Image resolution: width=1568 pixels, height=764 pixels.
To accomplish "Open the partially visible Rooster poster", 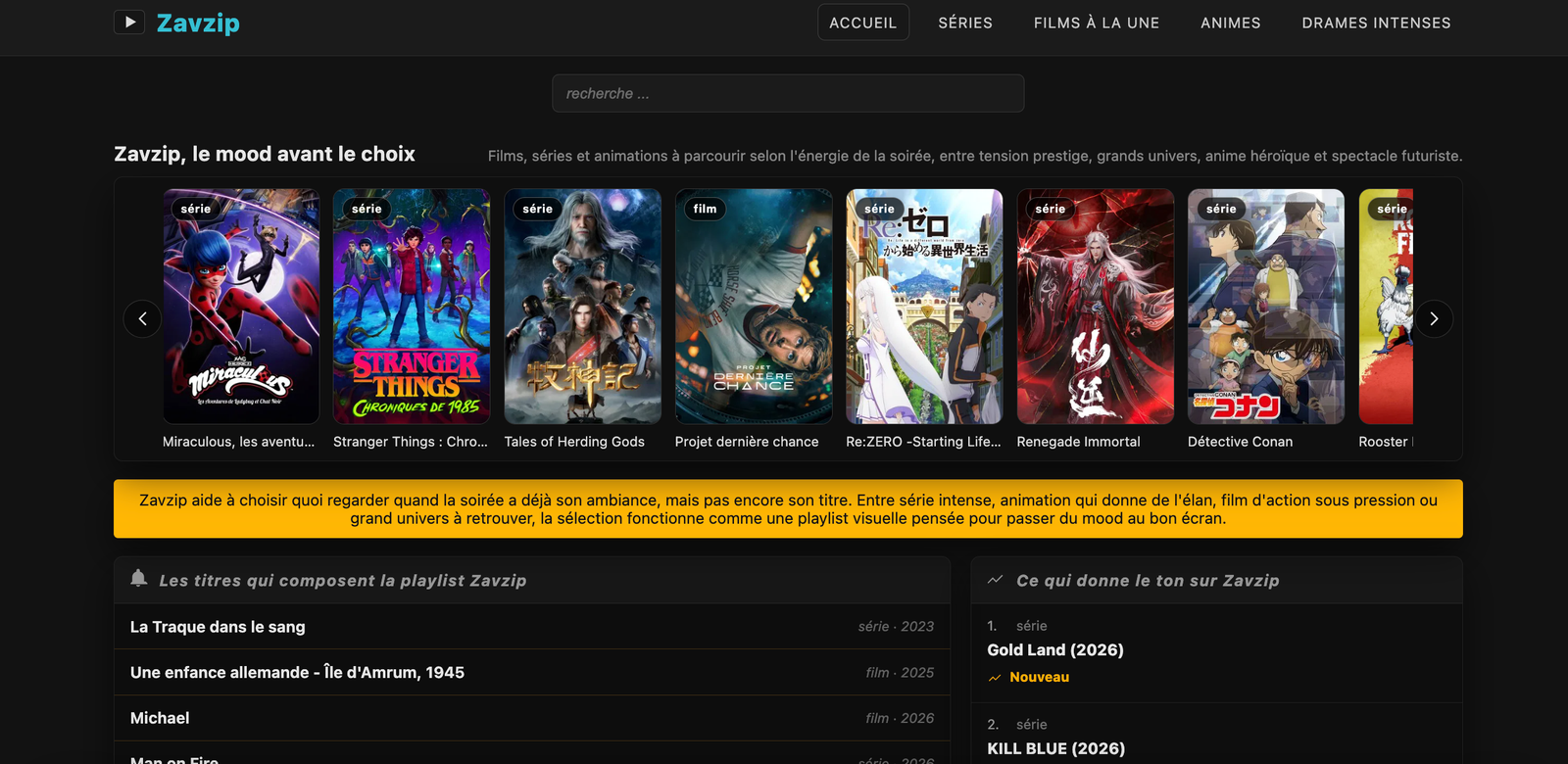I will coord(1386,307).
